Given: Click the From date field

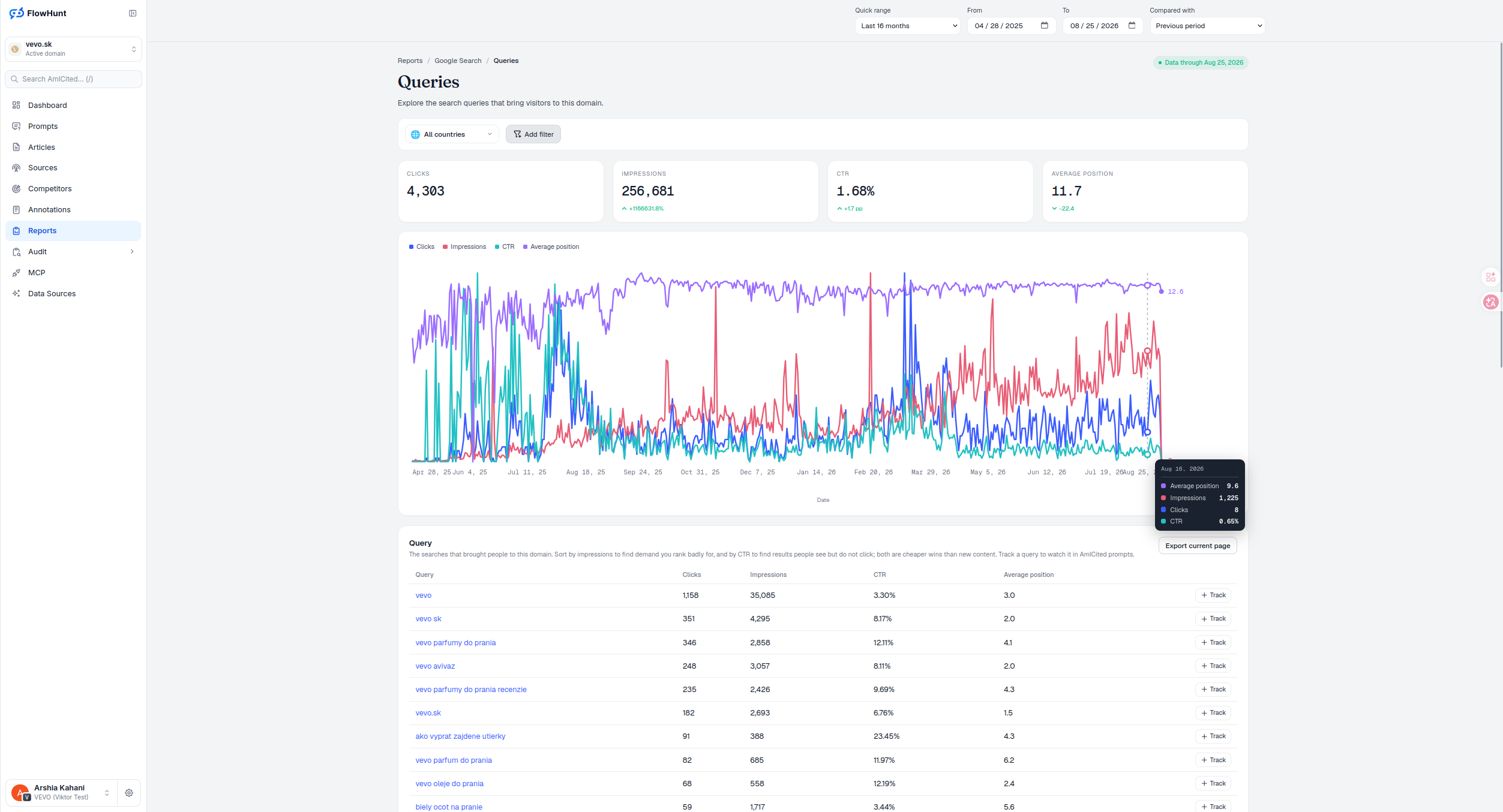Looking at the screenshot, I should click(1012, 26).
